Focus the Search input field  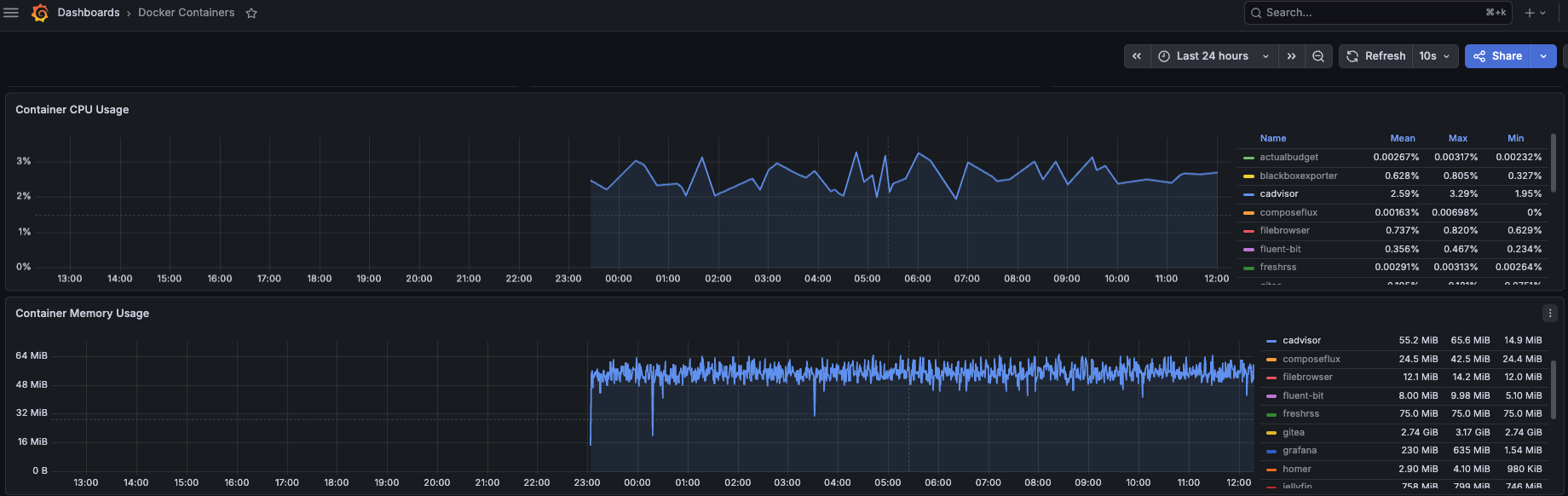point(1379,13)
